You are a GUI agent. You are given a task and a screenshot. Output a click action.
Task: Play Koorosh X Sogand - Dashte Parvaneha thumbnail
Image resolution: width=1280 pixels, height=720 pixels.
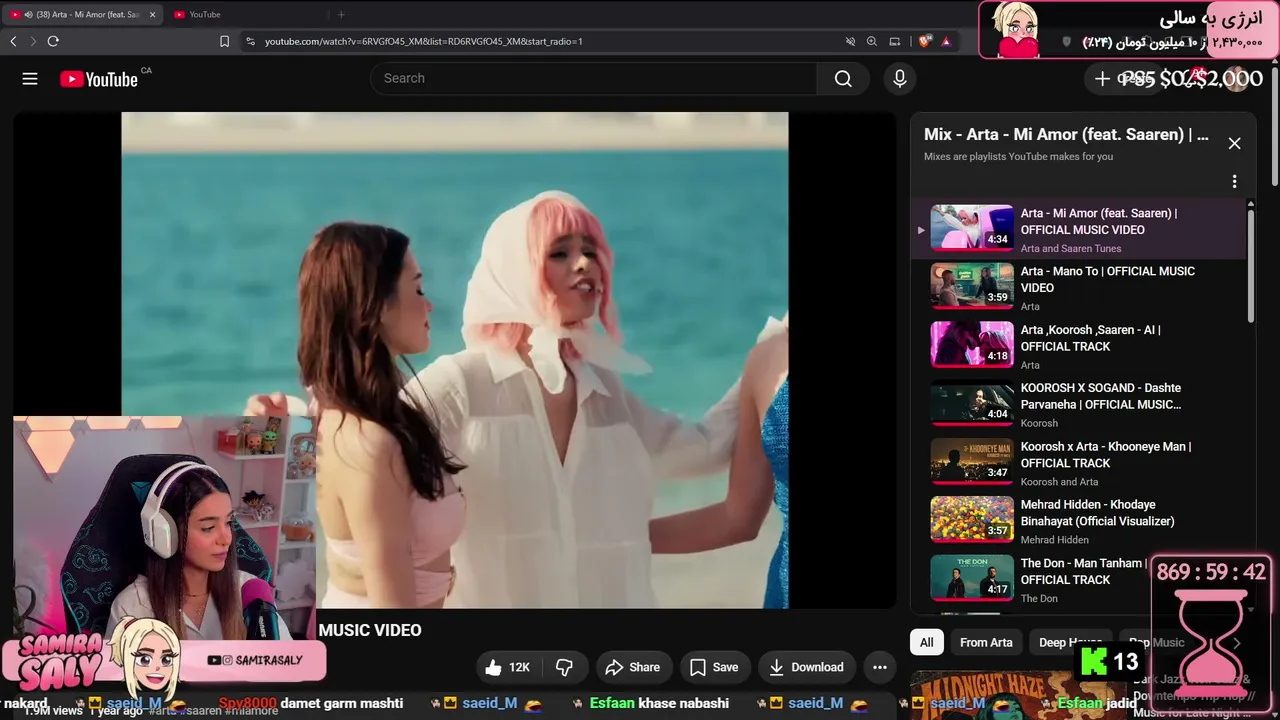972,403
